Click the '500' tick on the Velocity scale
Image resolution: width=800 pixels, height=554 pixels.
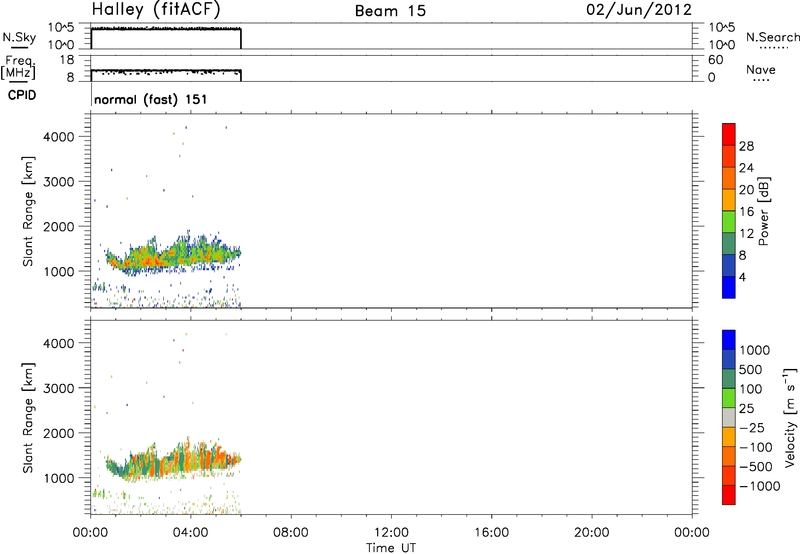(x=751, y=370)
